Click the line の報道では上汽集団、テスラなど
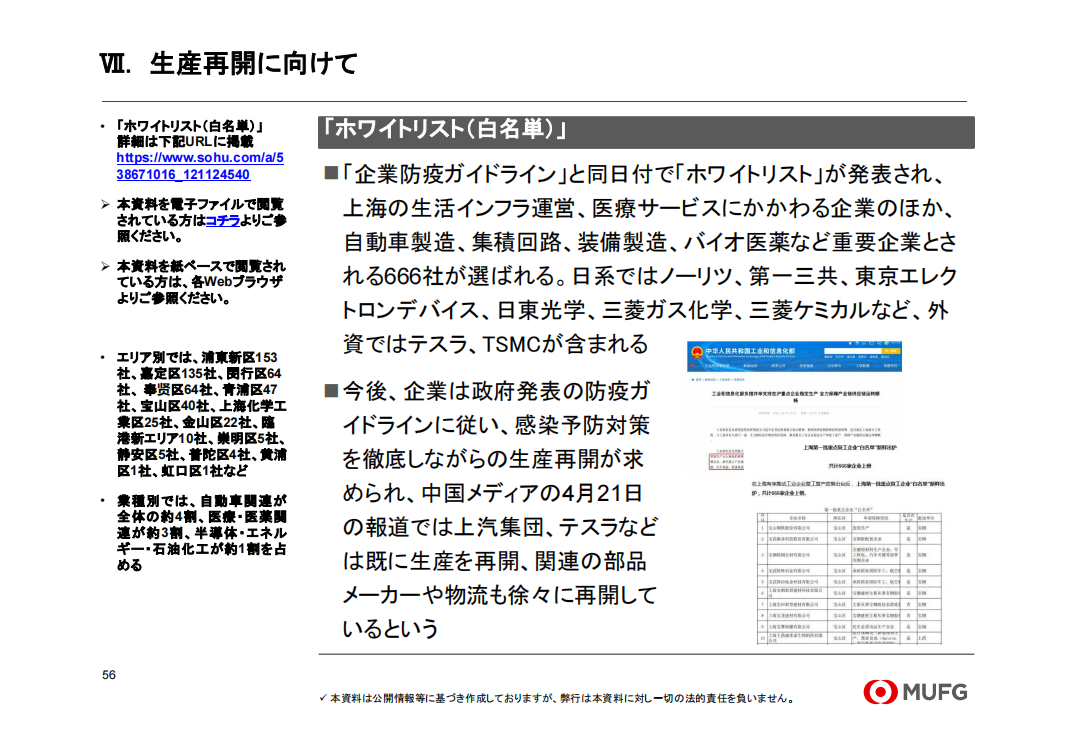Screen dimensions: 1070x739 [500, 526]
